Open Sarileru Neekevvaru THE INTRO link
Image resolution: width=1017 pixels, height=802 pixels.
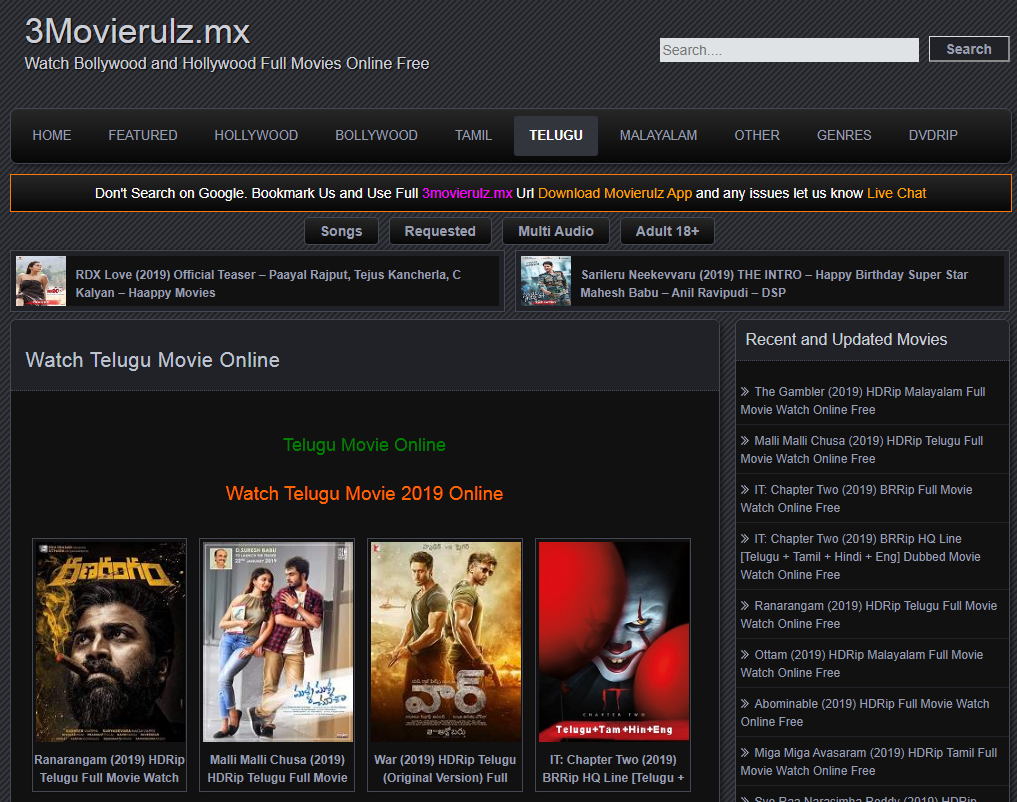pos(774,283)
